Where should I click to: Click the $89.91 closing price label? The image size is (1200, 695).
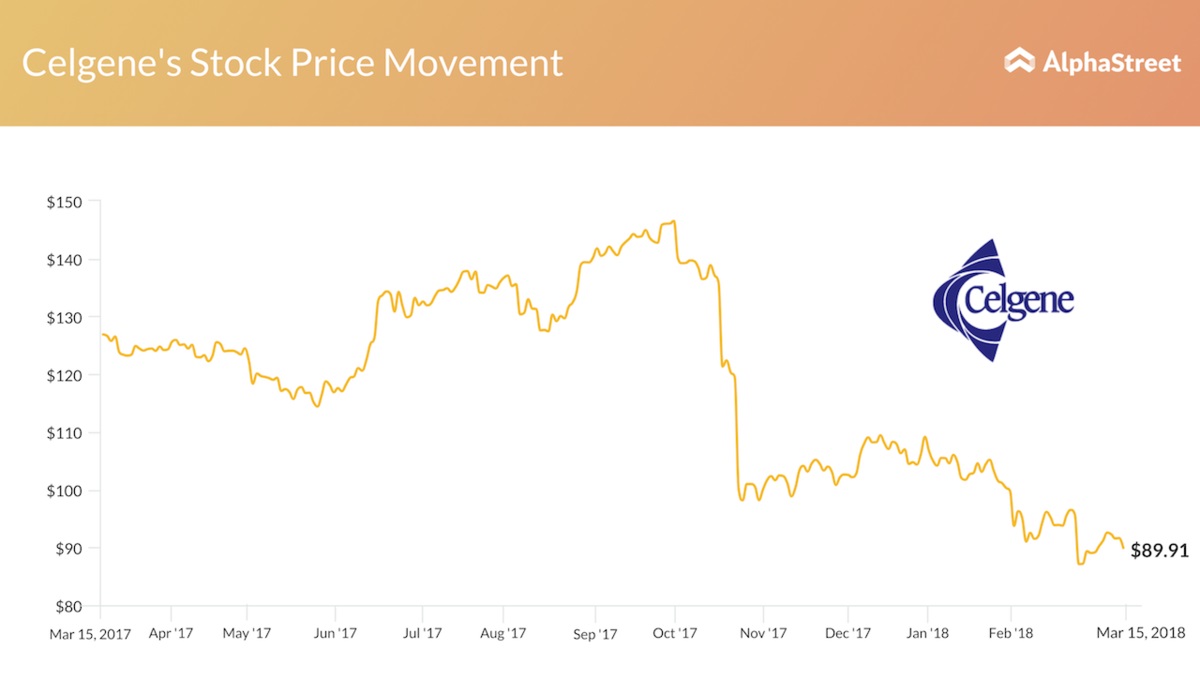[x=1158, y=549]
